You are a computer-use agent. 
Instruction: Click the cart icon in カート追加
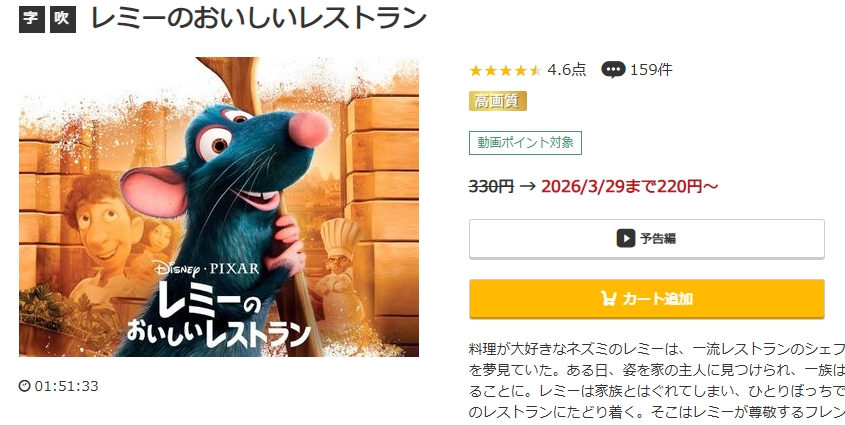click(x=608, y=298)
